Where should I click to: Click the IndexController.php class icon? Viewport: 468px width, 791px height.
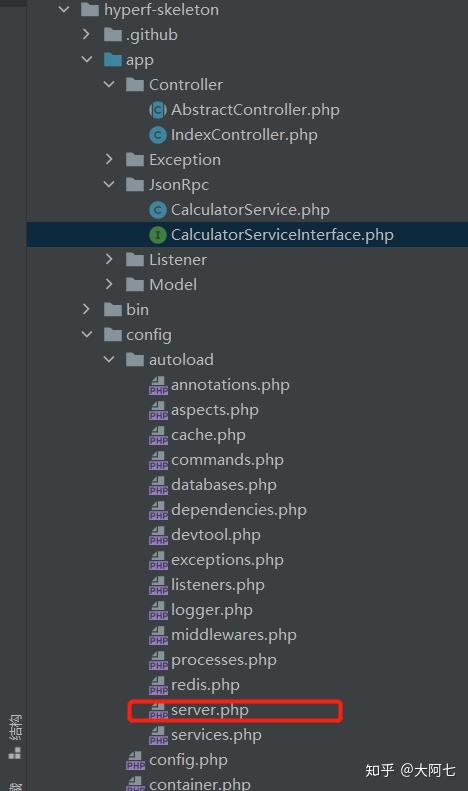(158, 135)
